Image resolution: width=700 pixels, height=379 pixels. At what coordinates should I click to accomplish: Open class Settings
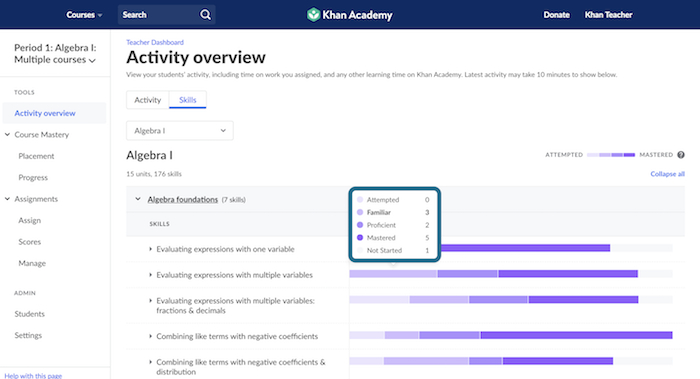pyautogui.click(x=28, y=335)
